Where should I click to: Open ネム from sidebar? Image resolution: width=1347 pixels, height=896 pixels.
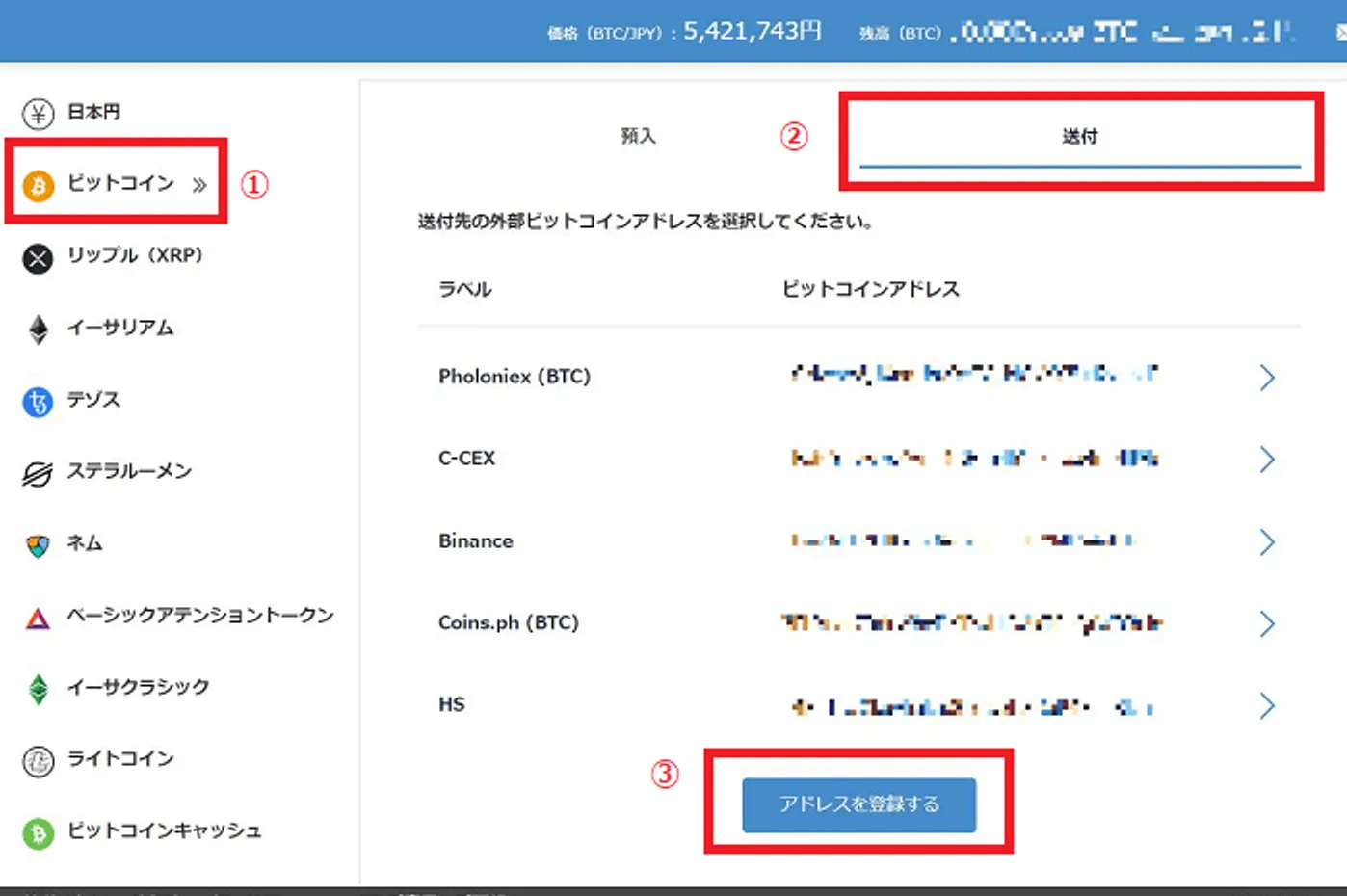85,542
